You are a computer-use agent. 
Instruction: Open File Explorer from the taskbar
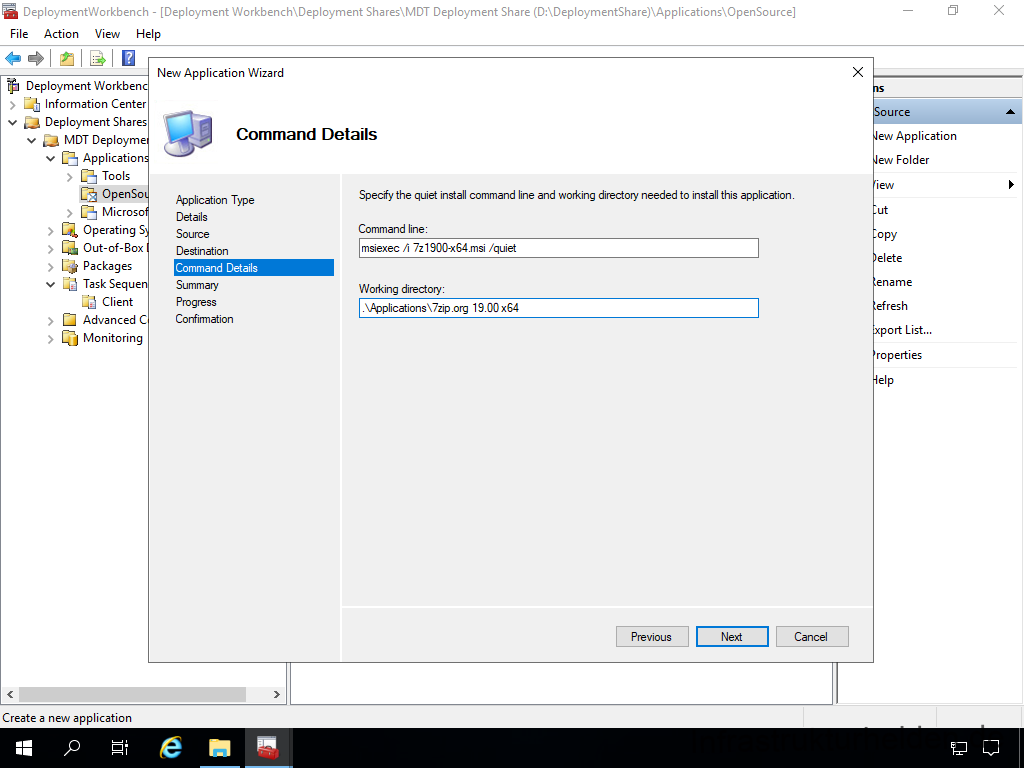point(220,748)
